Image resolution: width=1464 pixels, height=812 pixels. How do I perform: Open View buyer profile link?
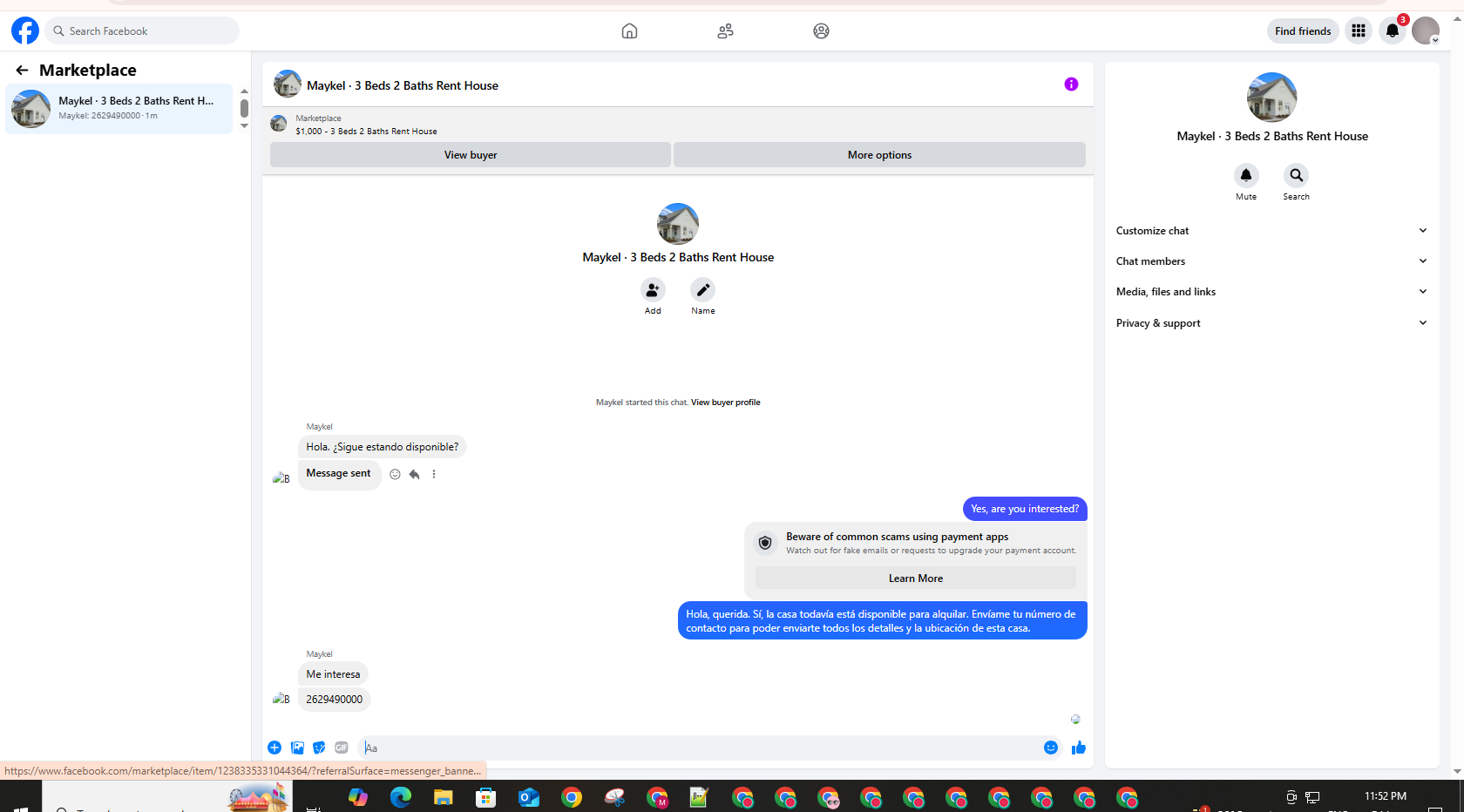(726, 403)
